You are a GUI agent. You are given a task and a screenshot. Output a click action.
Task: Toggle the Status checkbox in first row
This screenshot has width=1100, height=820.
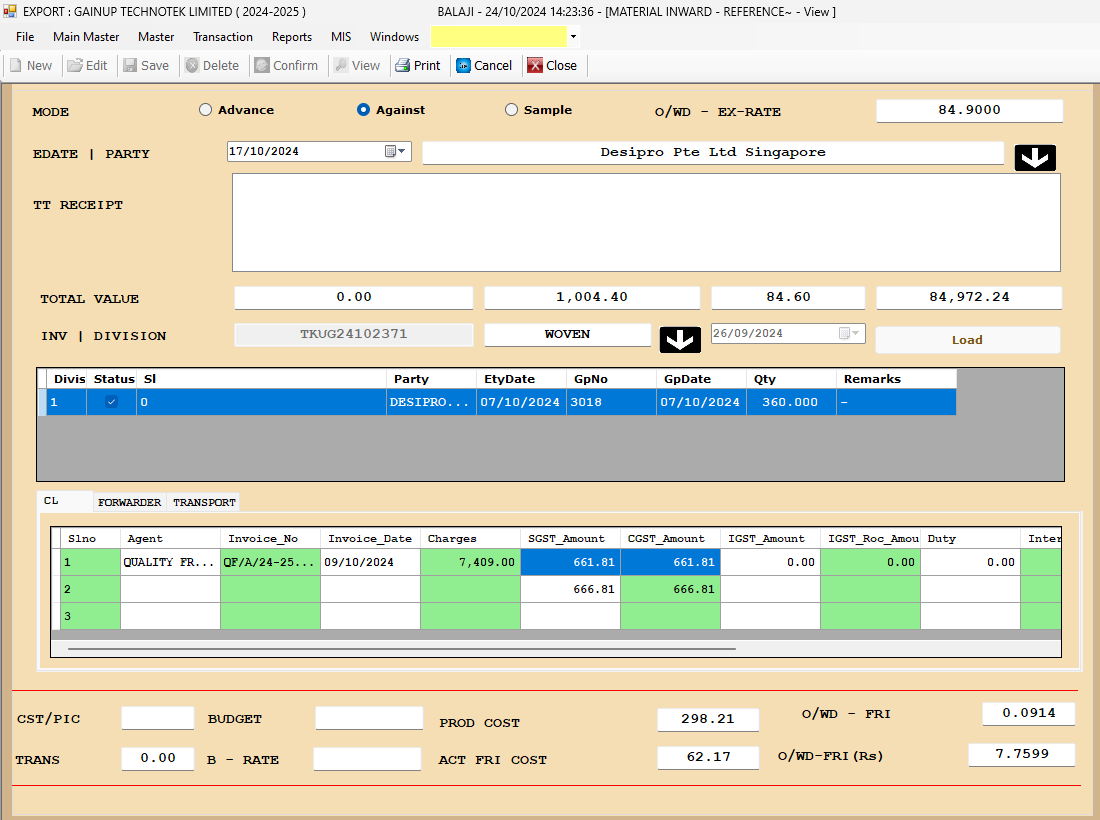point(111,402)
